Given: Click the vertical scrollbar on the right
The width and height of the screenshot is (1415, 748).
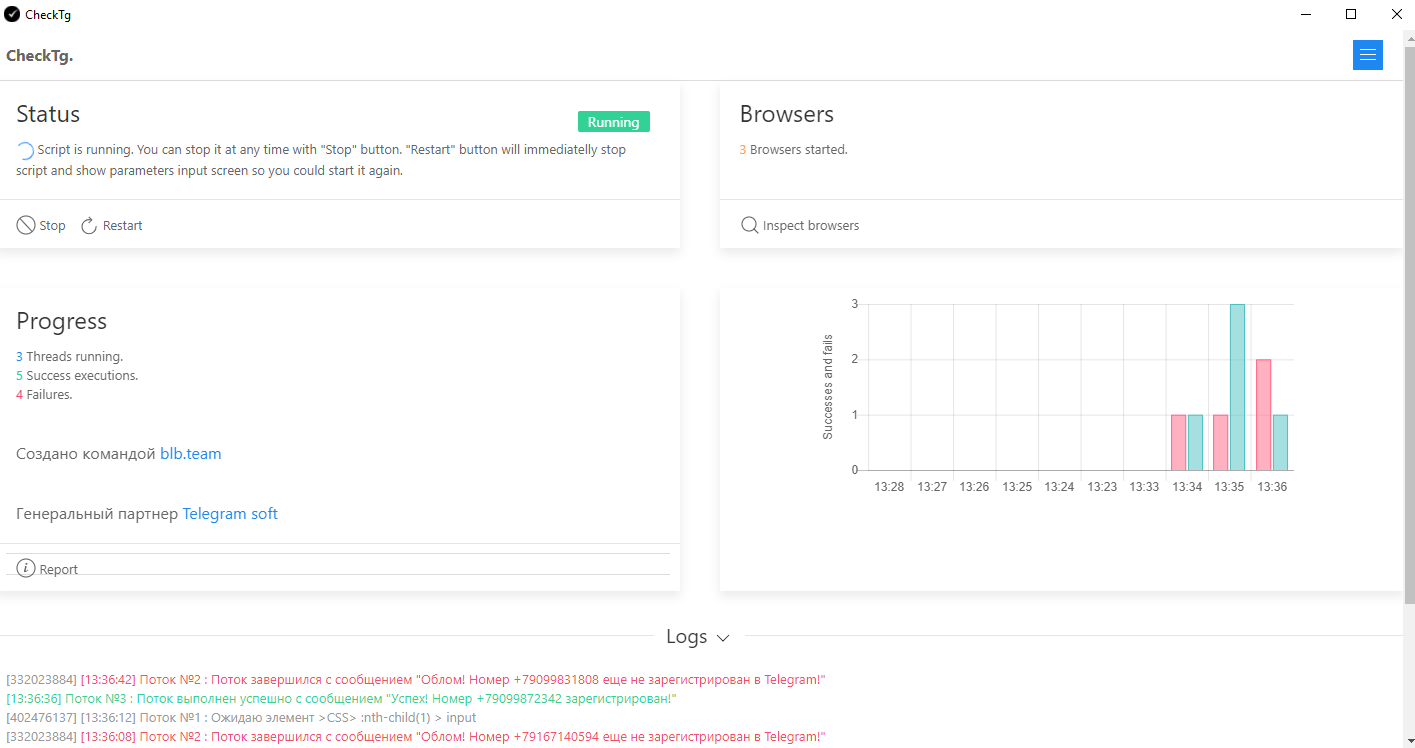Looking at the screenshot, I should tap(1408, 300).
